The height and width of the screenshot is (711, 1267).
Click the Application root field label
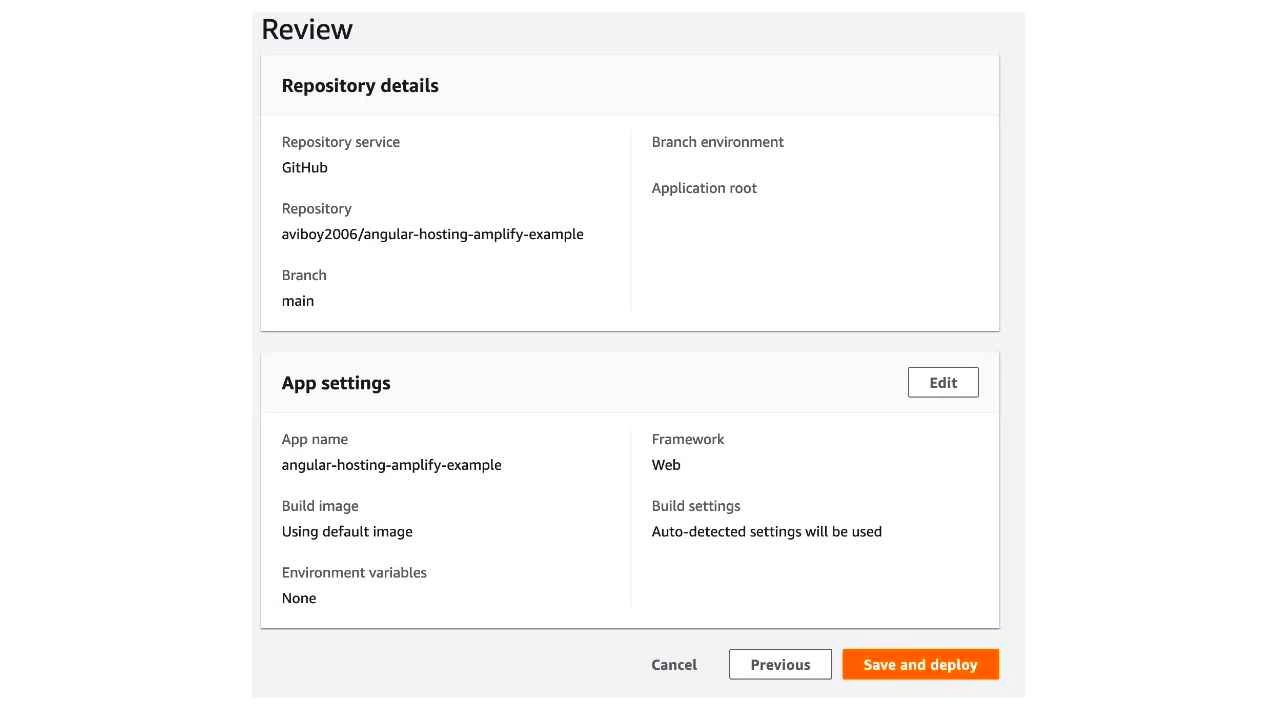pyautogui.click(x=704, y=188)
